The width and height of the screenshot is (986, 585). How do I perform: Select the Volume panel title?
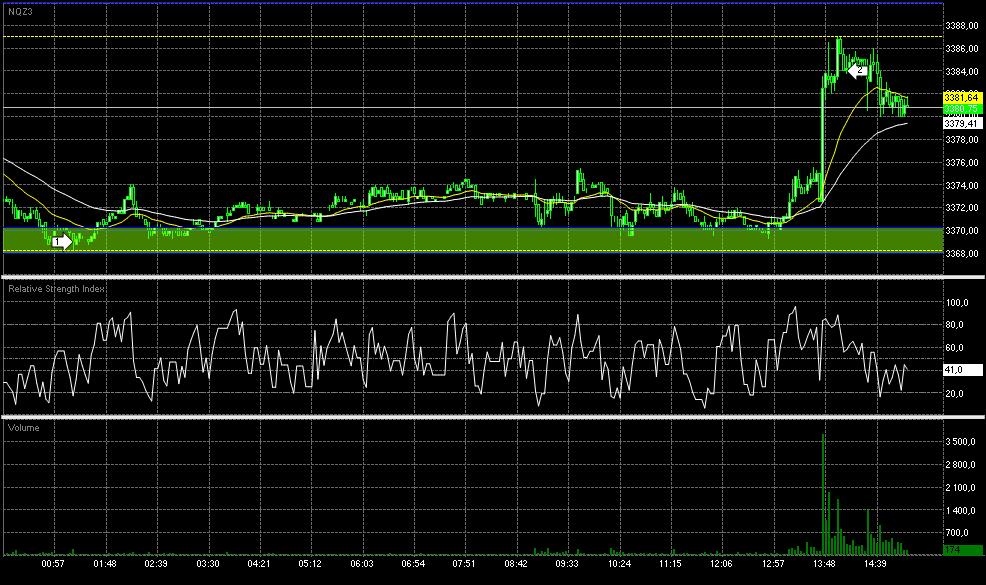coord(23,428)
